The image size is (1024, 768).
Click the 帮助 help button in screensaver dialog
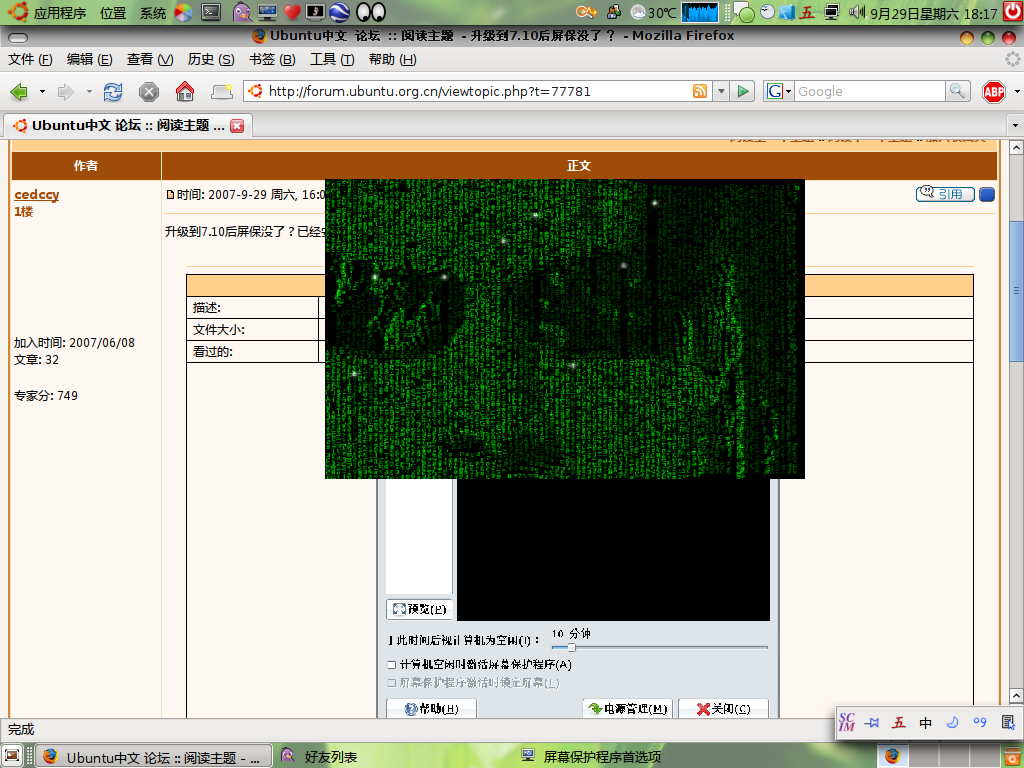pyautogui.click(x=431, y=709)
